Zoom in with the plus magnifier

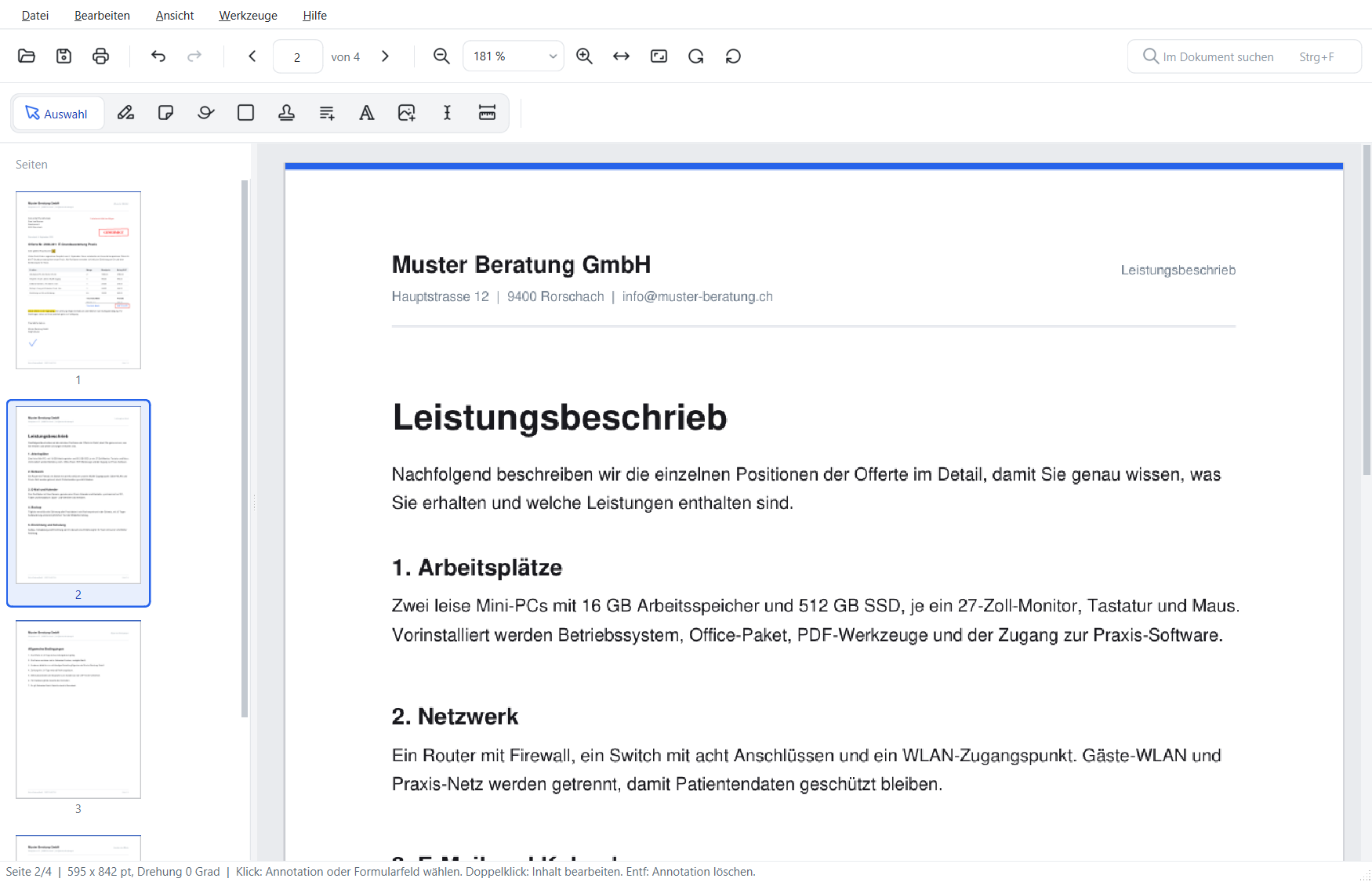coord(584,56)
